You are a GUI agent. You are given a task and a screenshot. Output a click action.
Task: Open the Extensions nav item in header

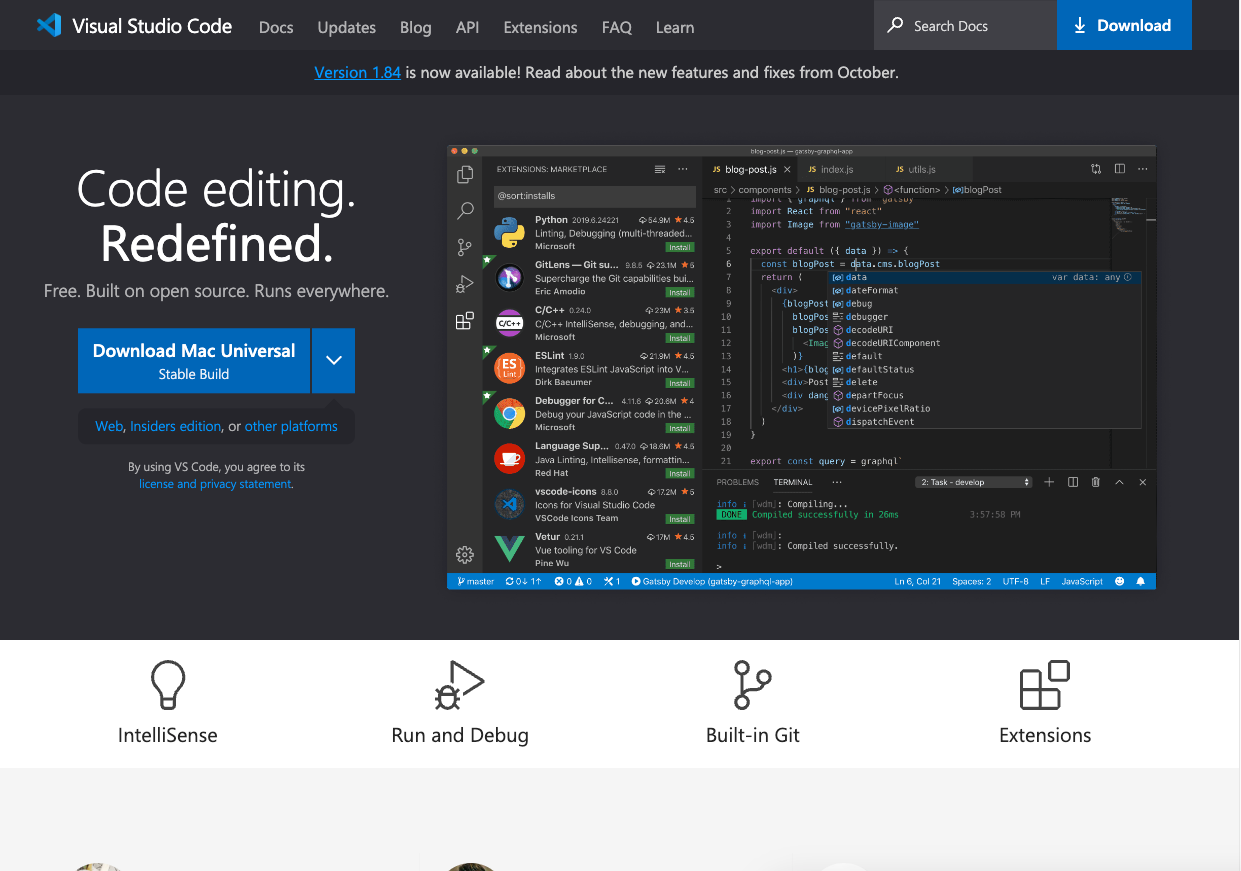click(x=540, y=27)
